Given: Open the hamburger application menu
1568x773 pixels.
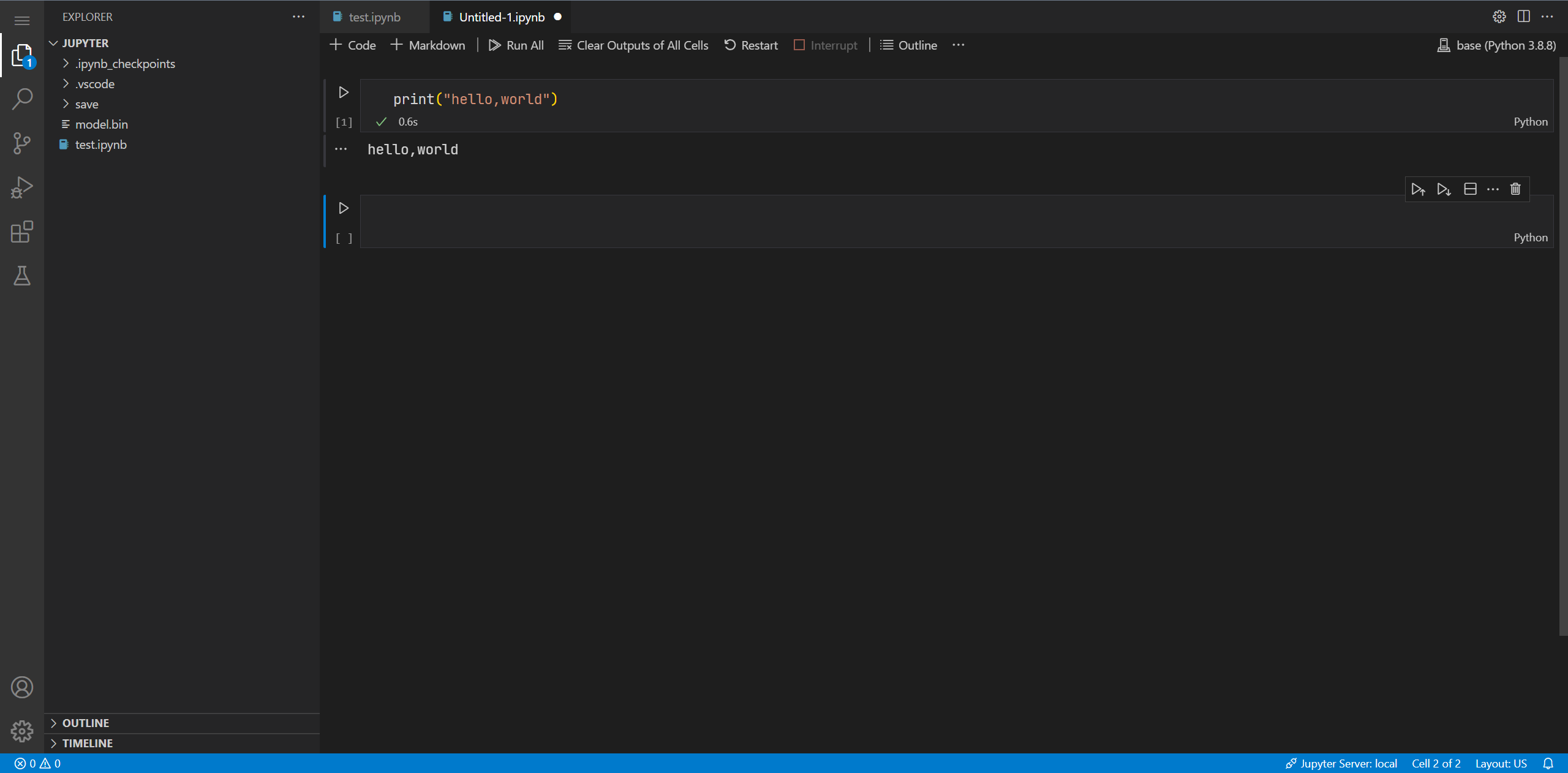Looking at the screenshot, I should point(22,21).
